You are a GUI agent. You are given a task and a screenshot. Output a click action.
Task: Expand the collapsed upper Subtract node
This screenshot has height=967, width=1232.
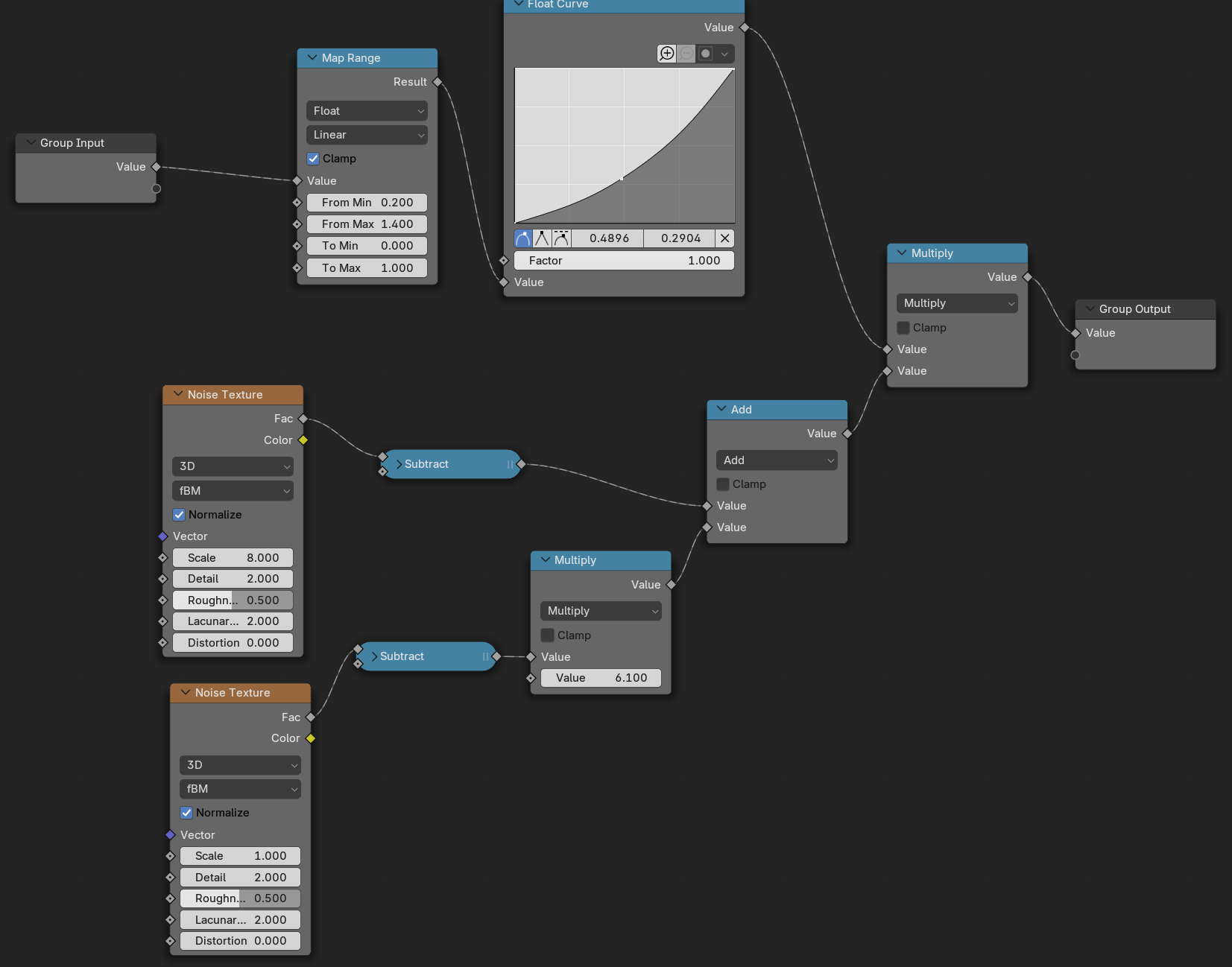click(x=399, y=464)
